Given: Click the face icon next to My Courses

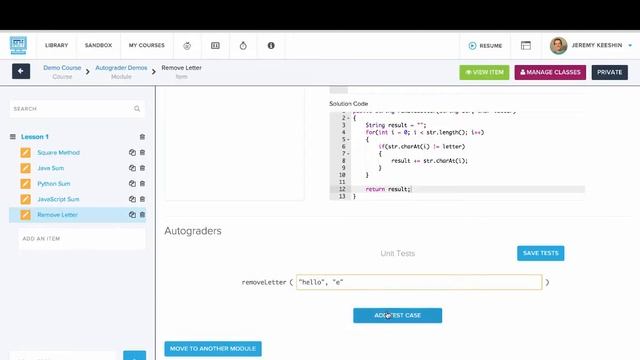Looking at the screenshot, I should 187,46.
